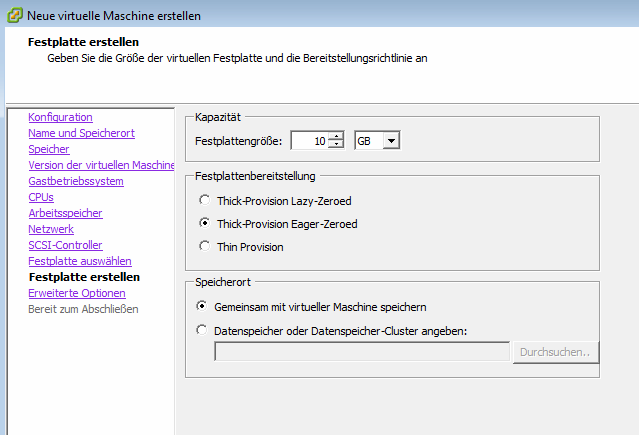This screenshot has height=435, width=639.
Task: Go to Konfiguration step
Action: (60, 117)
